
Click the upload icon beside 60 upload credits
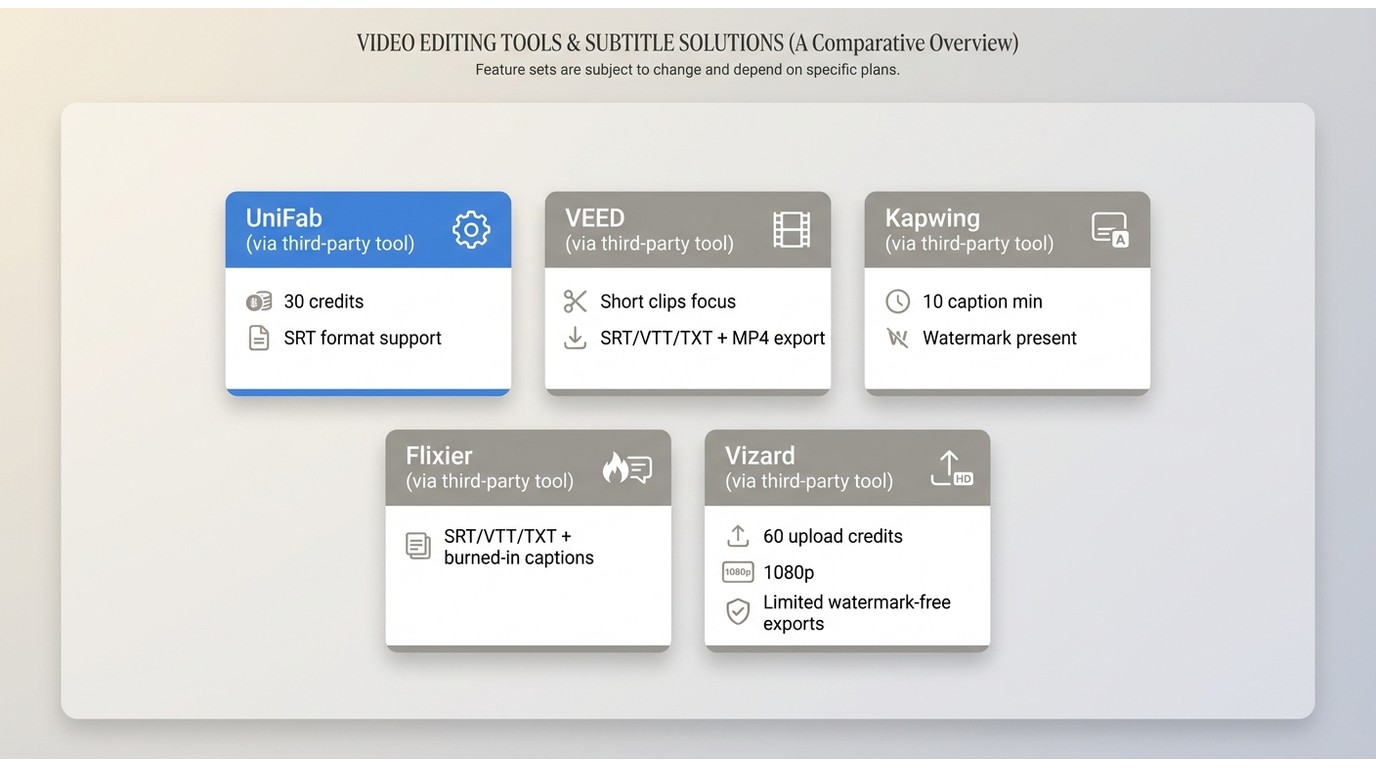click(x=738, y=536)
